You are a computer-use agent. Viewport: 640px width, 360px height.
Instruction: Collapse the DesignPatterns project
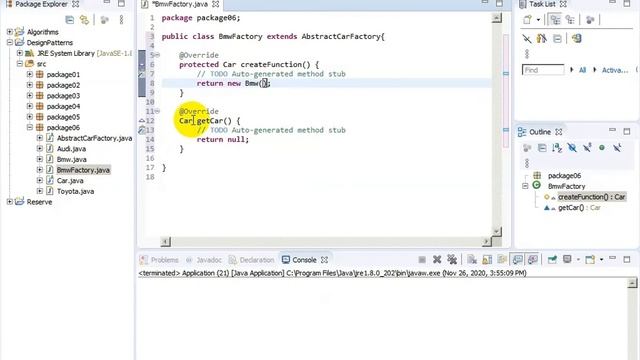click(x=9, y=42)
